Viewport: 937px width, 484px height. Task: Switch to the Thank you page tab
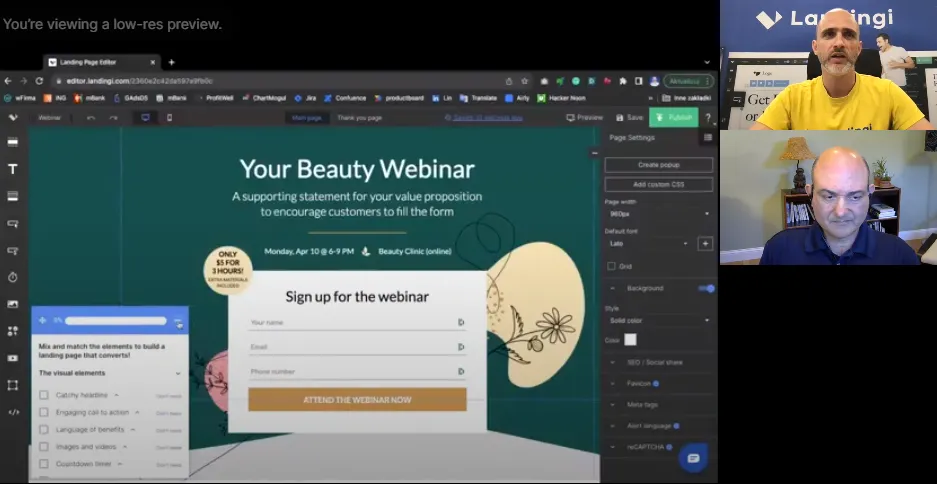(359, 118)
